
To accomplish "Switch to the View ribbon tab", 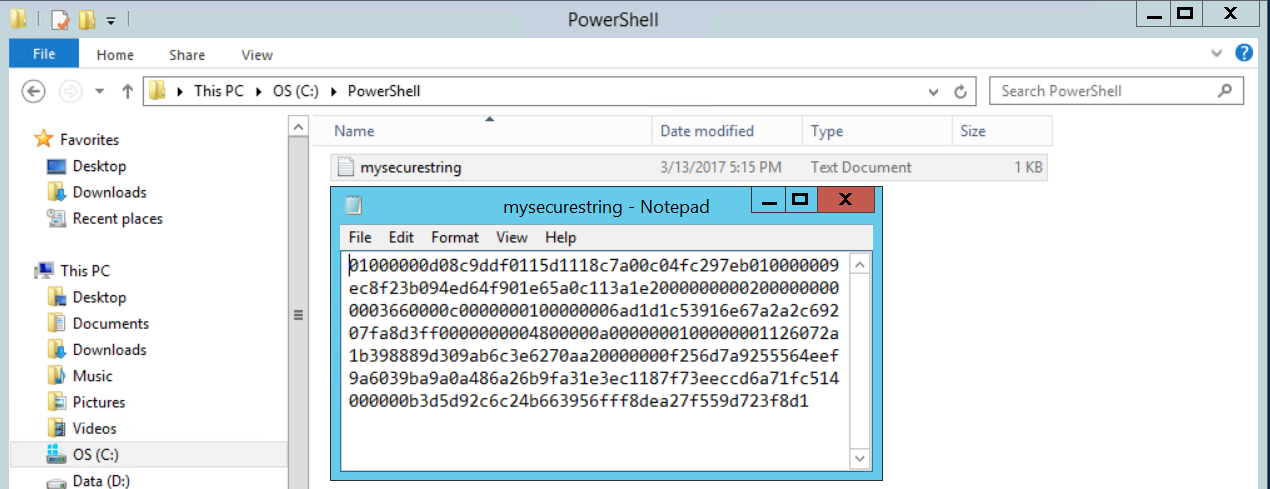I will (x=257, y=55).
